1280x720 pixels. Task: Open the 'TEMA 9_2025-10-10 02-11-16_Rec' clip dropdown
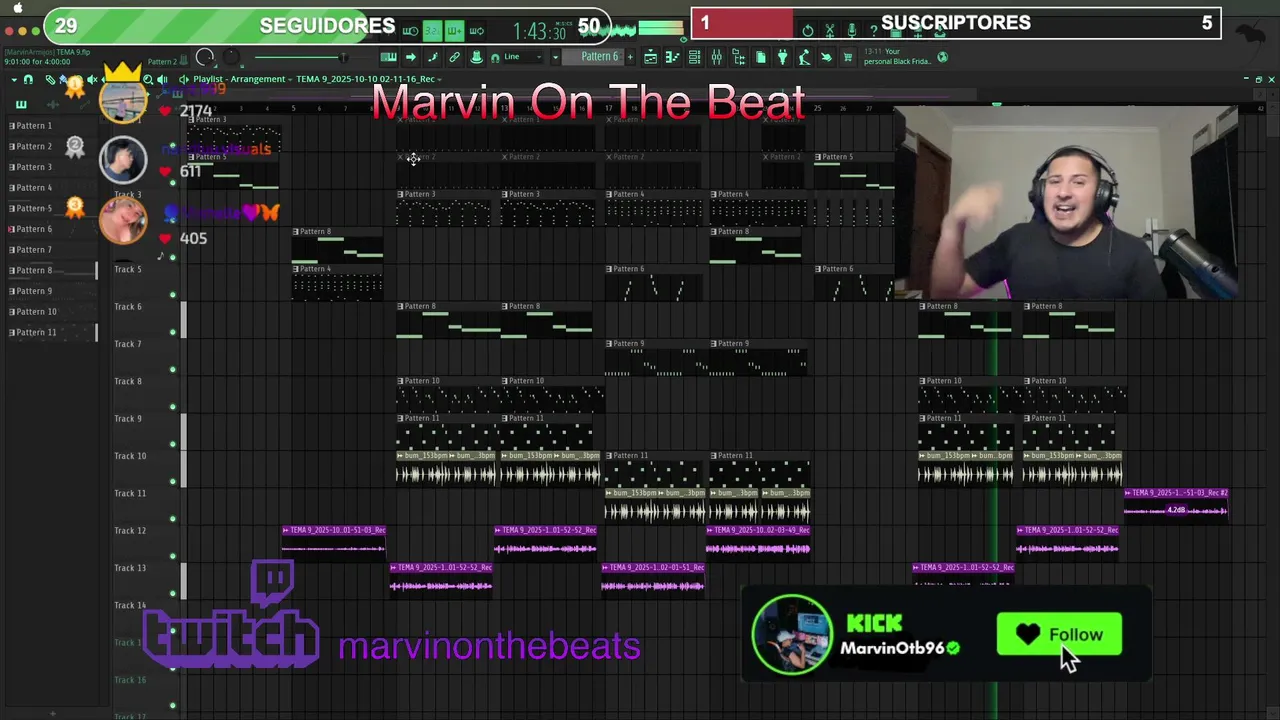tap(370, 79)
